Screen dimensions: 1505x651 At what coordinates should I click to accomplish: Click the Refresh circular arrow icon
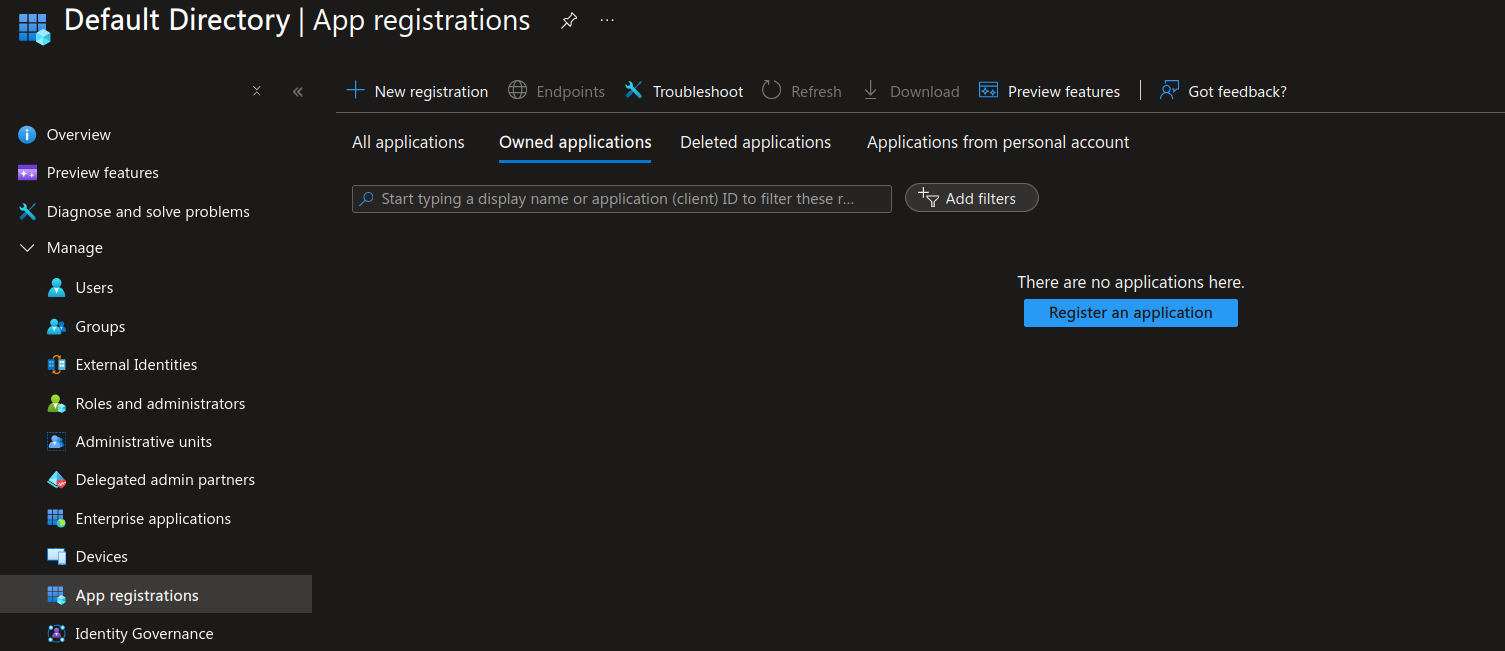[x=771, y=91]
